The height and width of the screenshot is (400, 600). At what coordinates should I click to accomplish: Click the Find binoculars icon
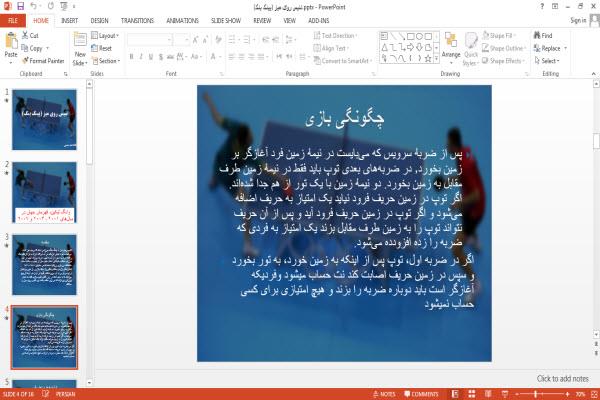(x=537, y=35)
